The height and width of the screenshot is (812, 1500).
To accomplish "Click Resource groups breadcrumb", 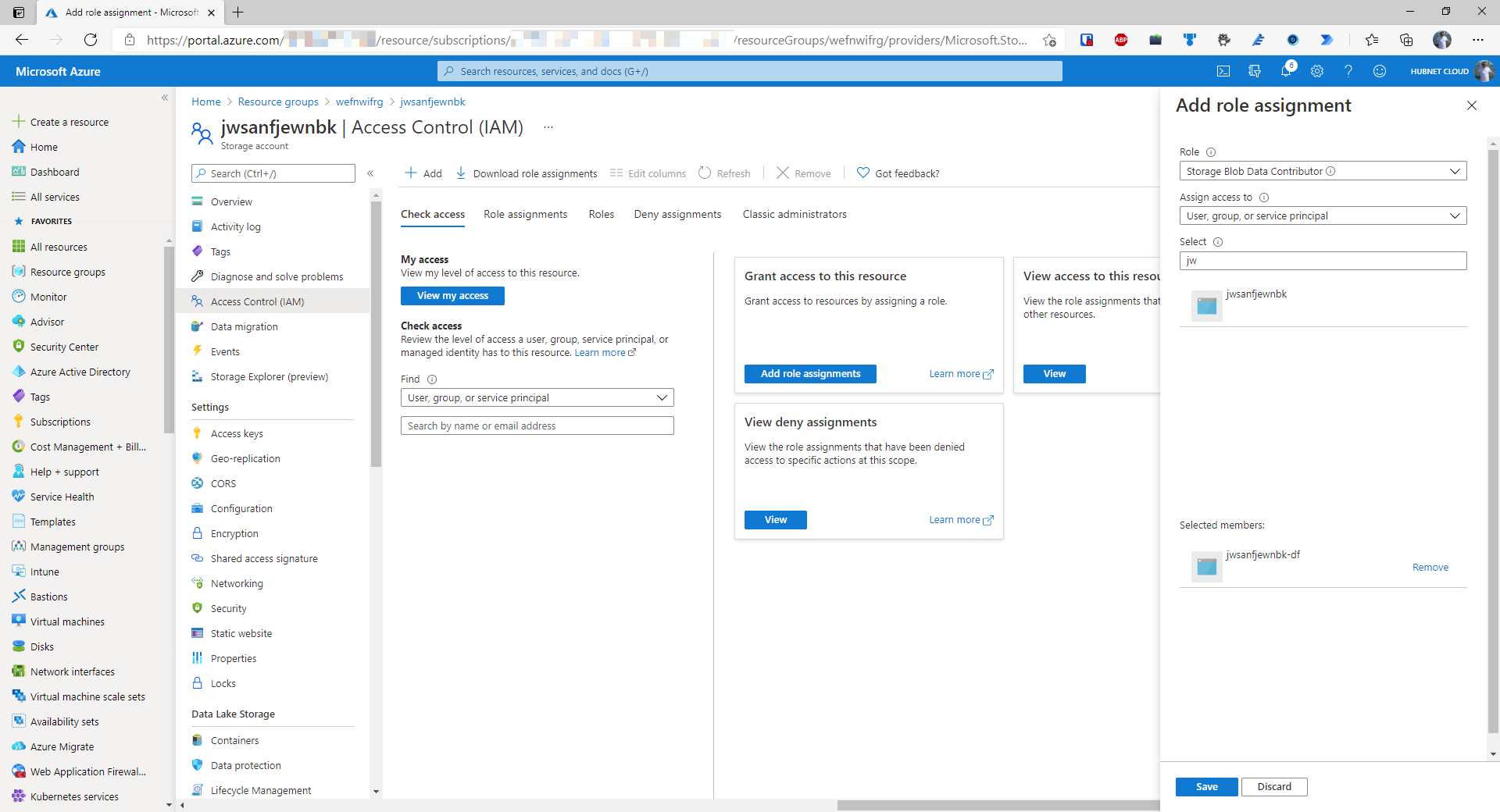I will [278, 101].
